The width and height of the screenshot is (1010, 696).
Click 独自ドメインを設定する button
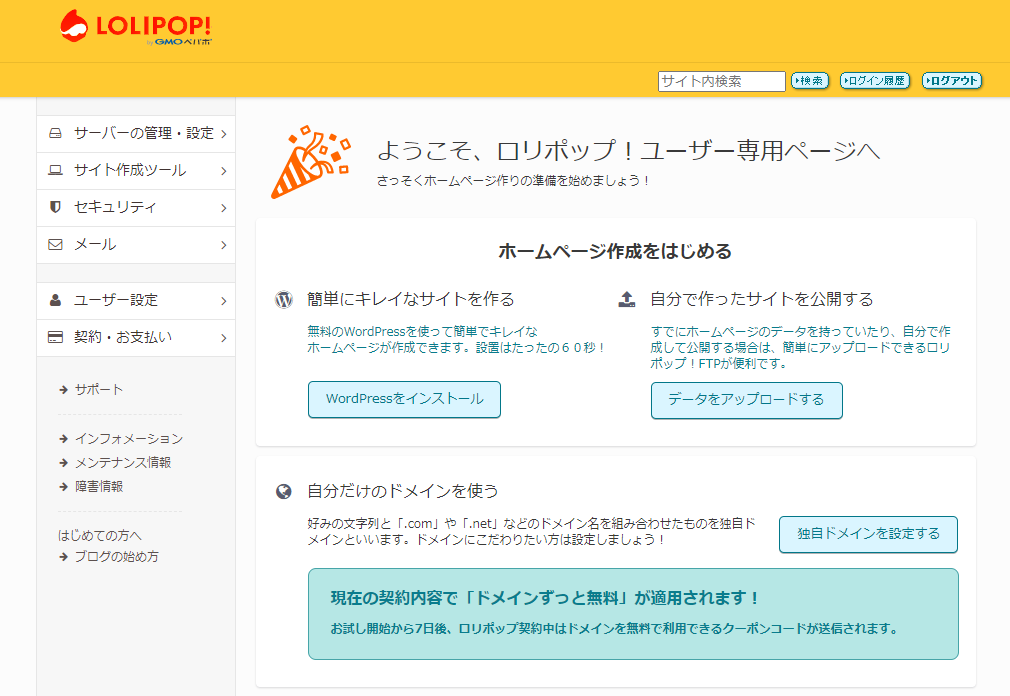[868, 534]
